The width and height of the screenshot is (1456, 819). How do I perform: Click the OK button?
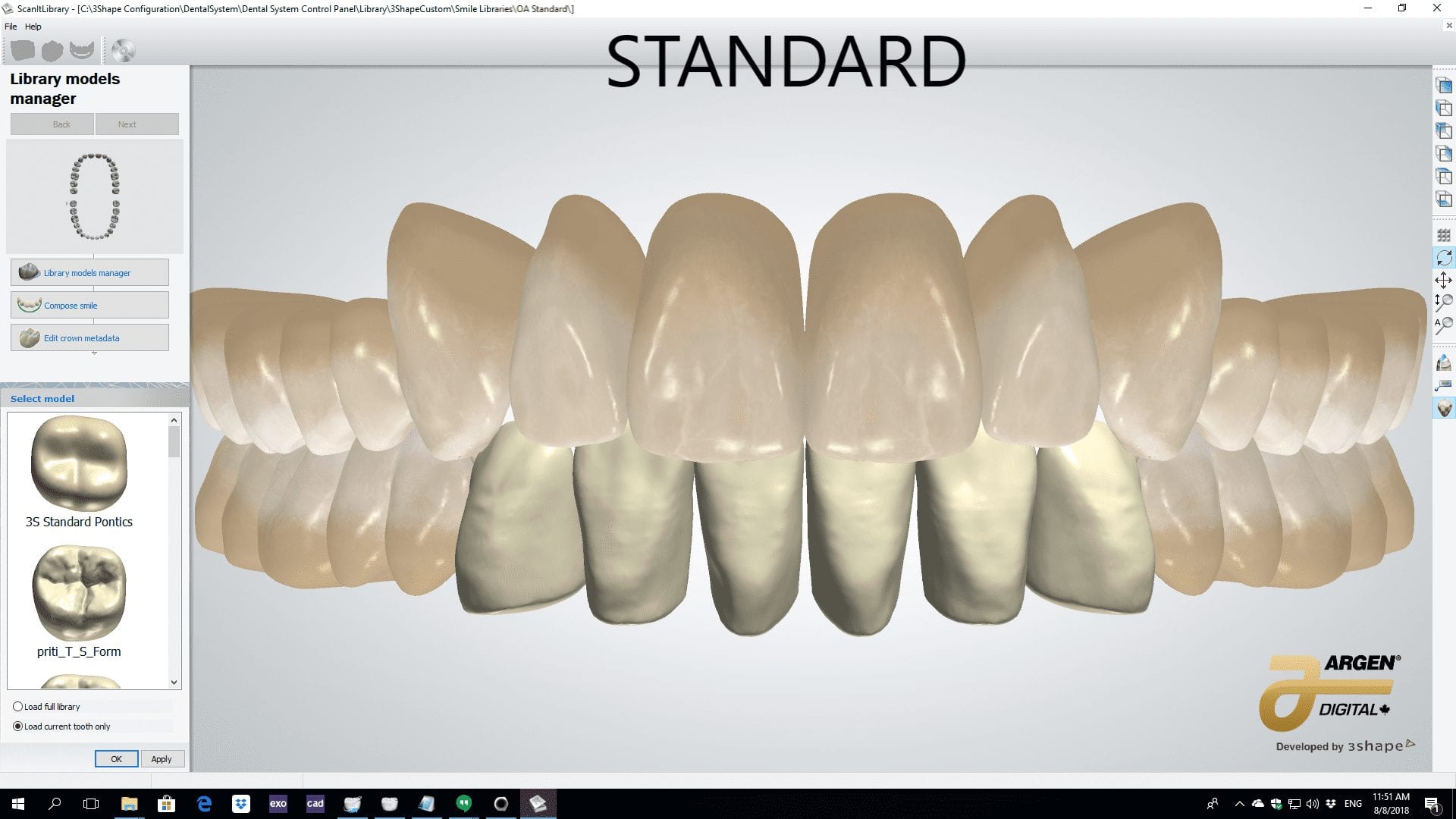point(116,758)
